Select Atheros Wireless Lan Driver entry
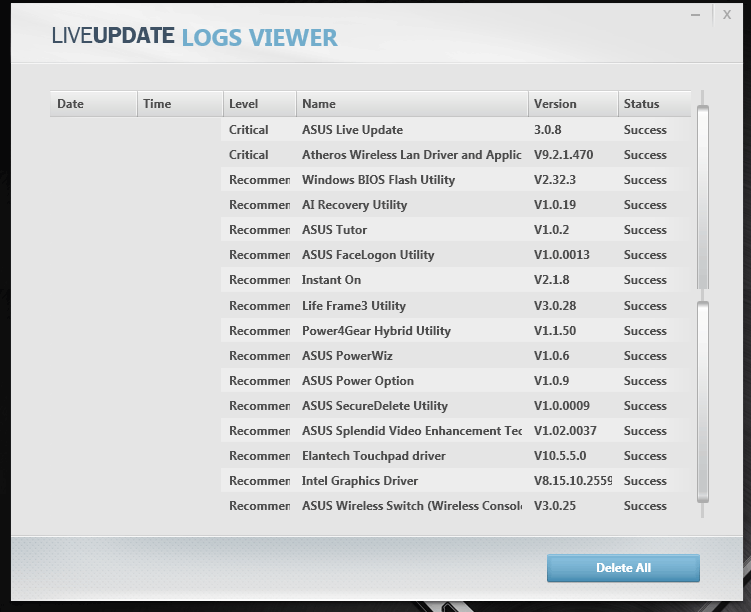The height and width of the screenshot is (612, 751). (x=455, y=155)
